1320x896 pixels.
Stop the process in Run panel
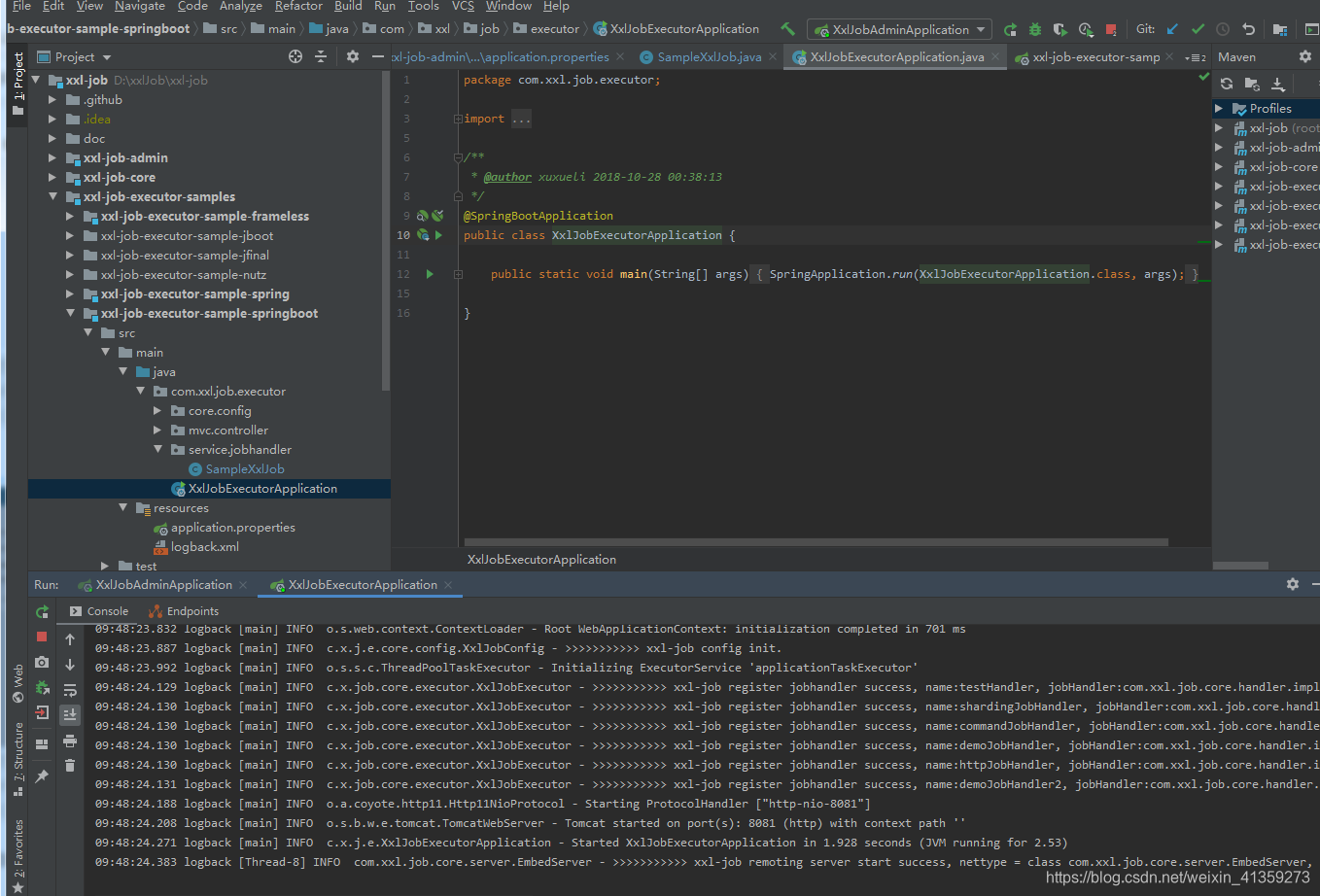[x=42, y=637]
